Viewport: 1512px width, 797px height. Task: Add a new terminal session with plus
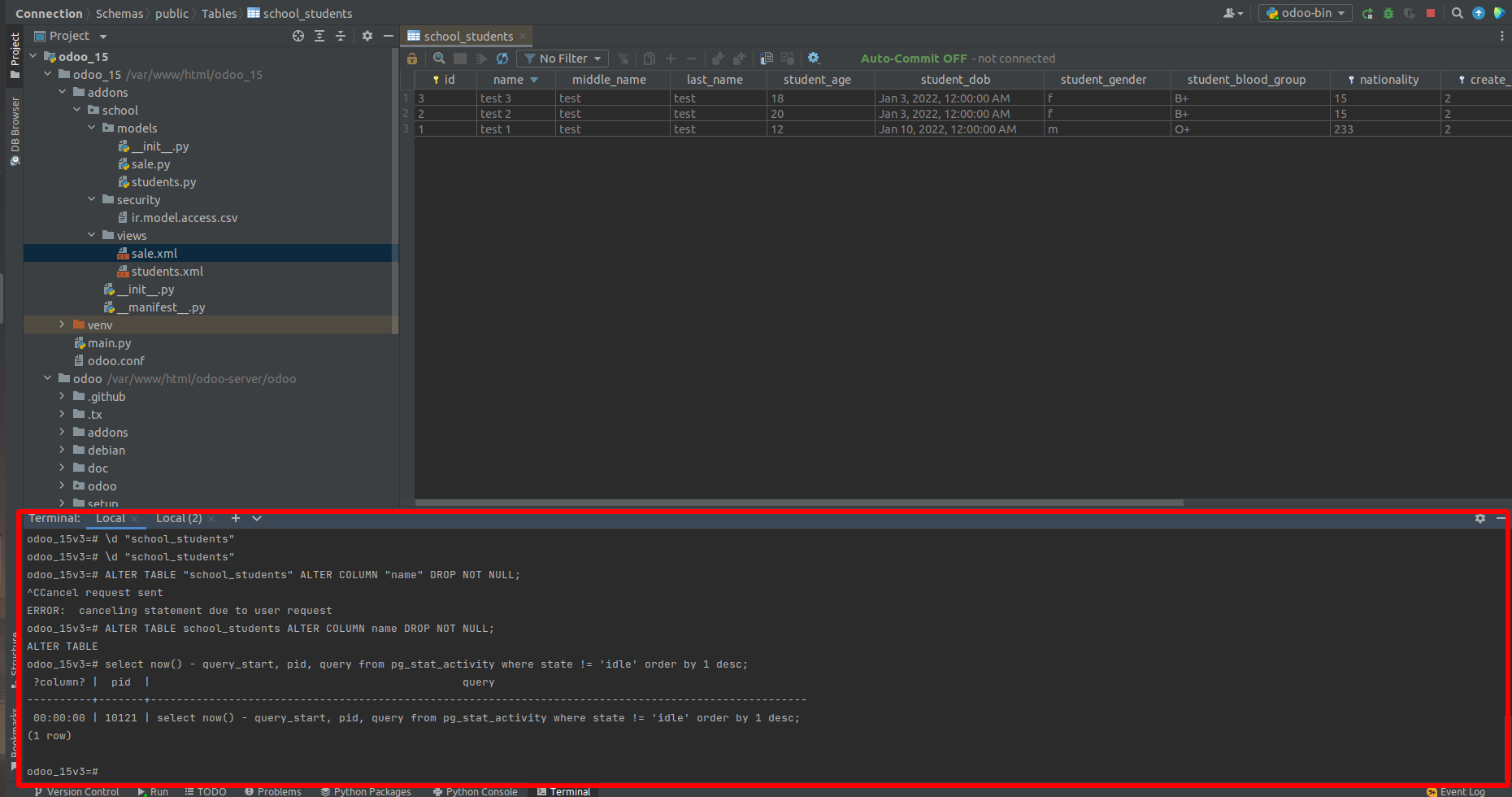(x=236, y=518)
